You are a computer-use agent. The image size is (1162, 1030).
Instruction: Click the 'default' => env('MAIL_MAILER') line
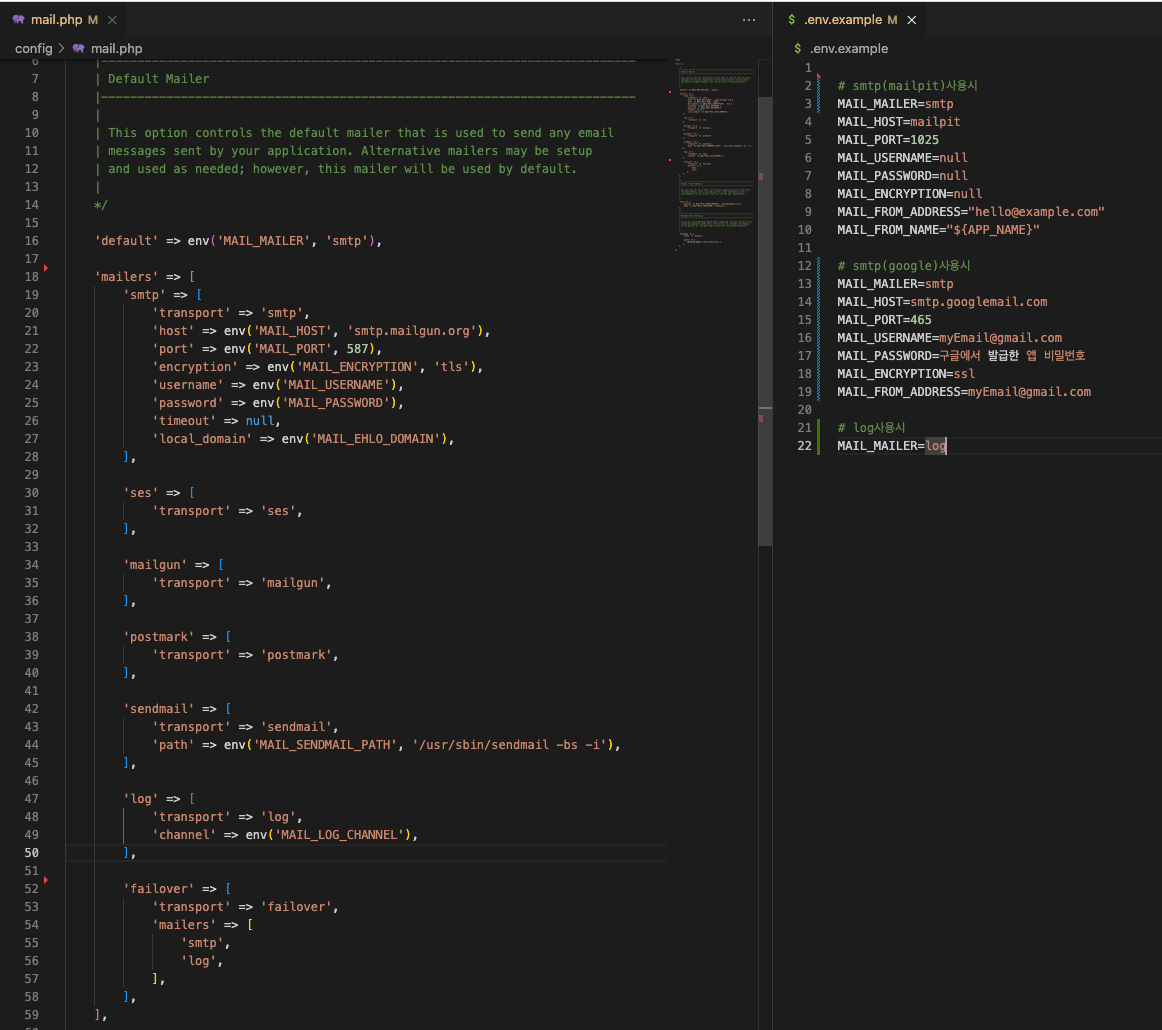point(238,241)
